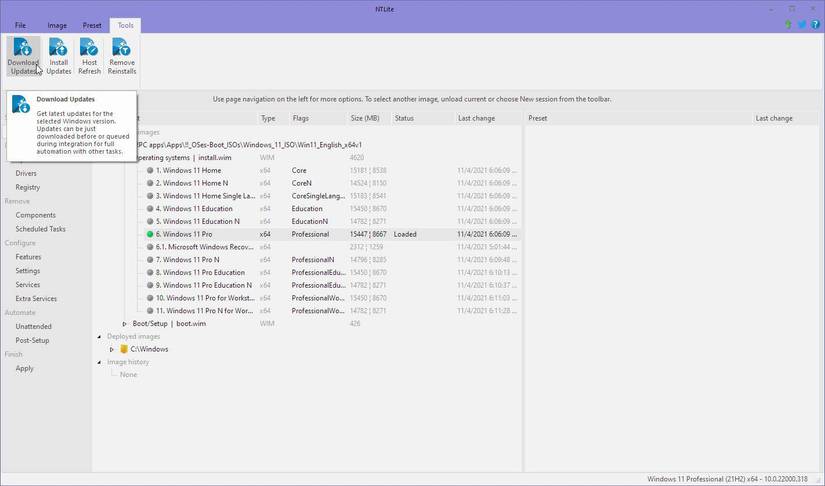Collapse the Image history section
This screenshot has width=825, height=486.
tap(99, 362)
